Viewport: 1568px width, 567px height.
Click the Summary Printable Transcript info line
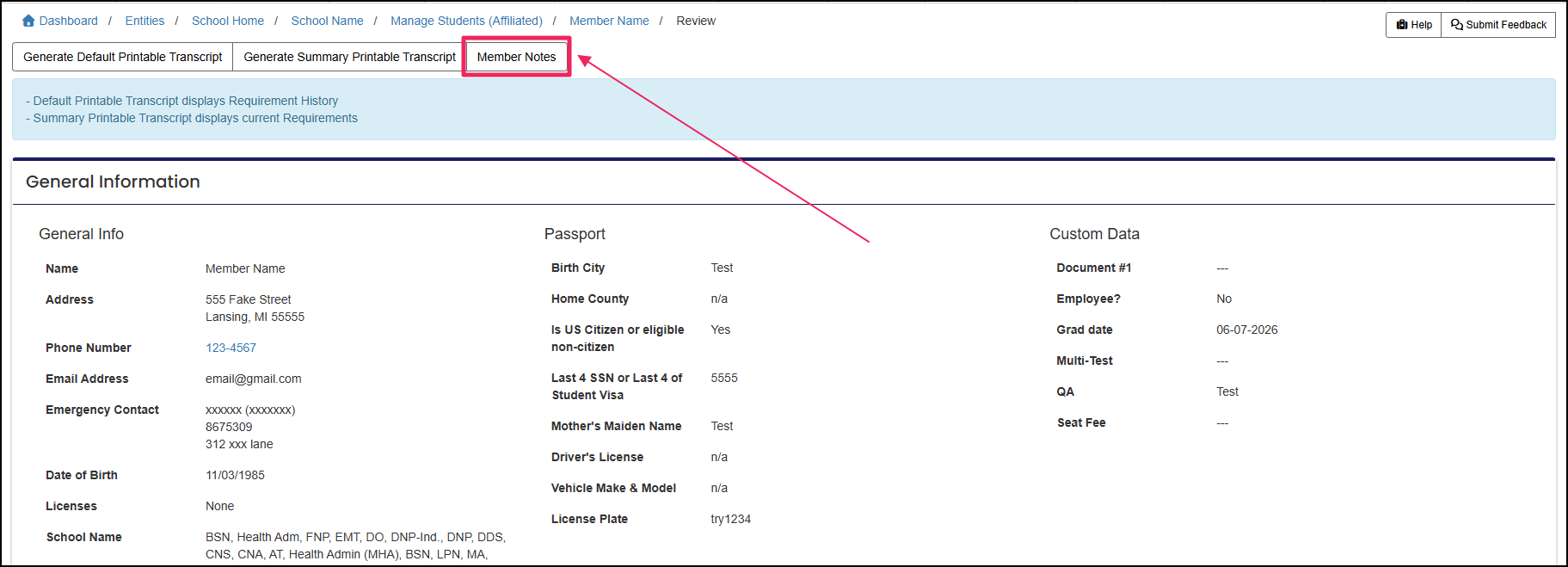pos(191,118)
